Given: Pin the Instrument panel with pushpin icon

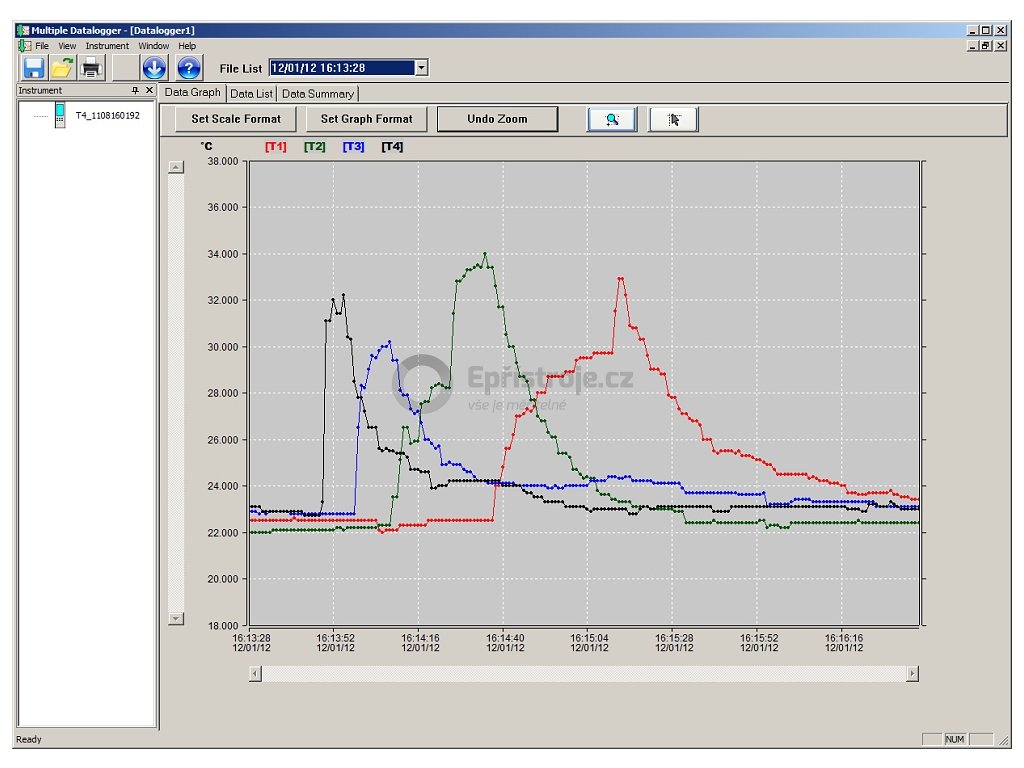Looking at the screenshot, I should (x=136, y=90).
